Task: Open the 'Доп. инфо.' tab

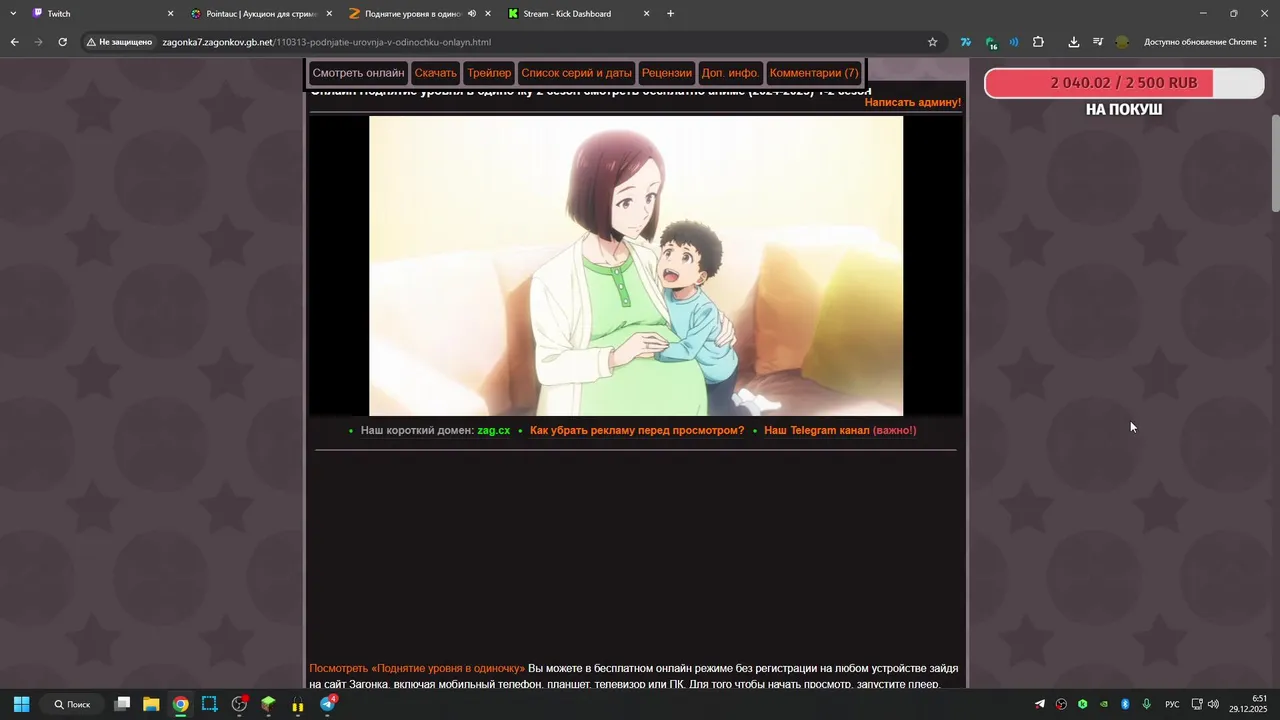Action: point(731,73)
